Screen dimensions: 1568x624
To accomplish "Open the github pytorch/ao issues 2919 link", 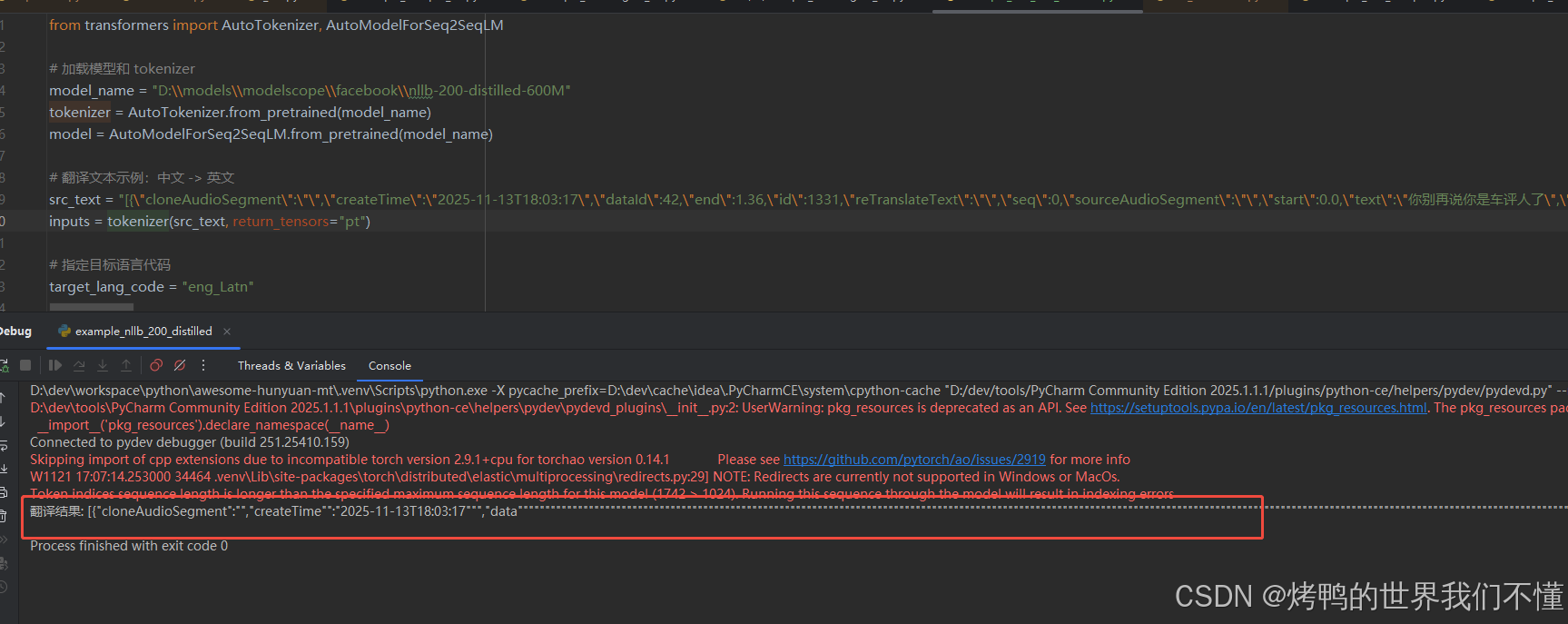I will coord(914,460).
